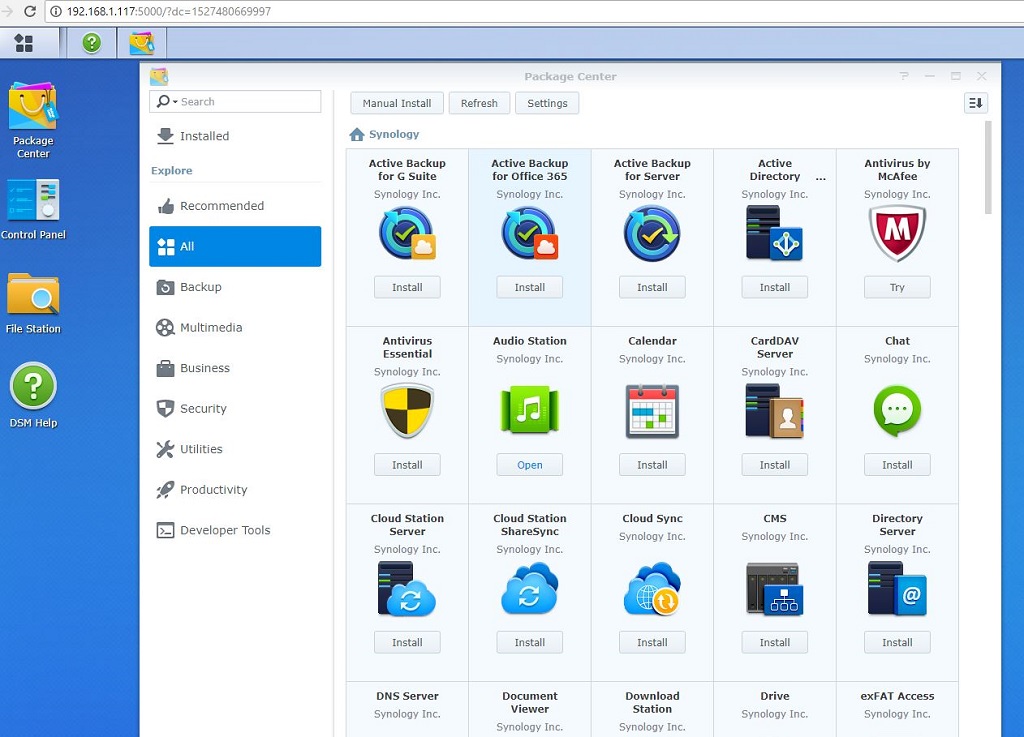Screen dimensions: 1024x737
Task: Click the Refresh button
Action: (479, 103)
